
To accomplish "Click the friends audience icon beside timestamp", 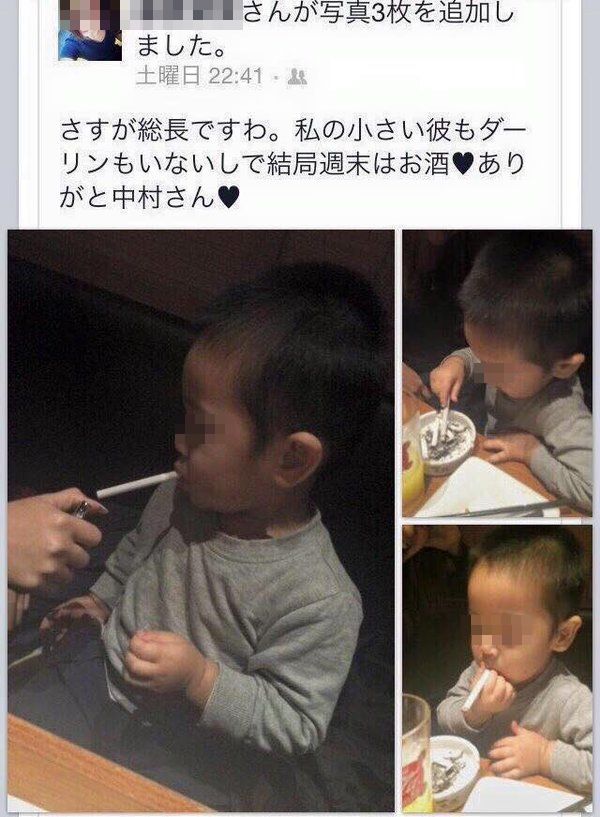I will [x=297, y=77].
